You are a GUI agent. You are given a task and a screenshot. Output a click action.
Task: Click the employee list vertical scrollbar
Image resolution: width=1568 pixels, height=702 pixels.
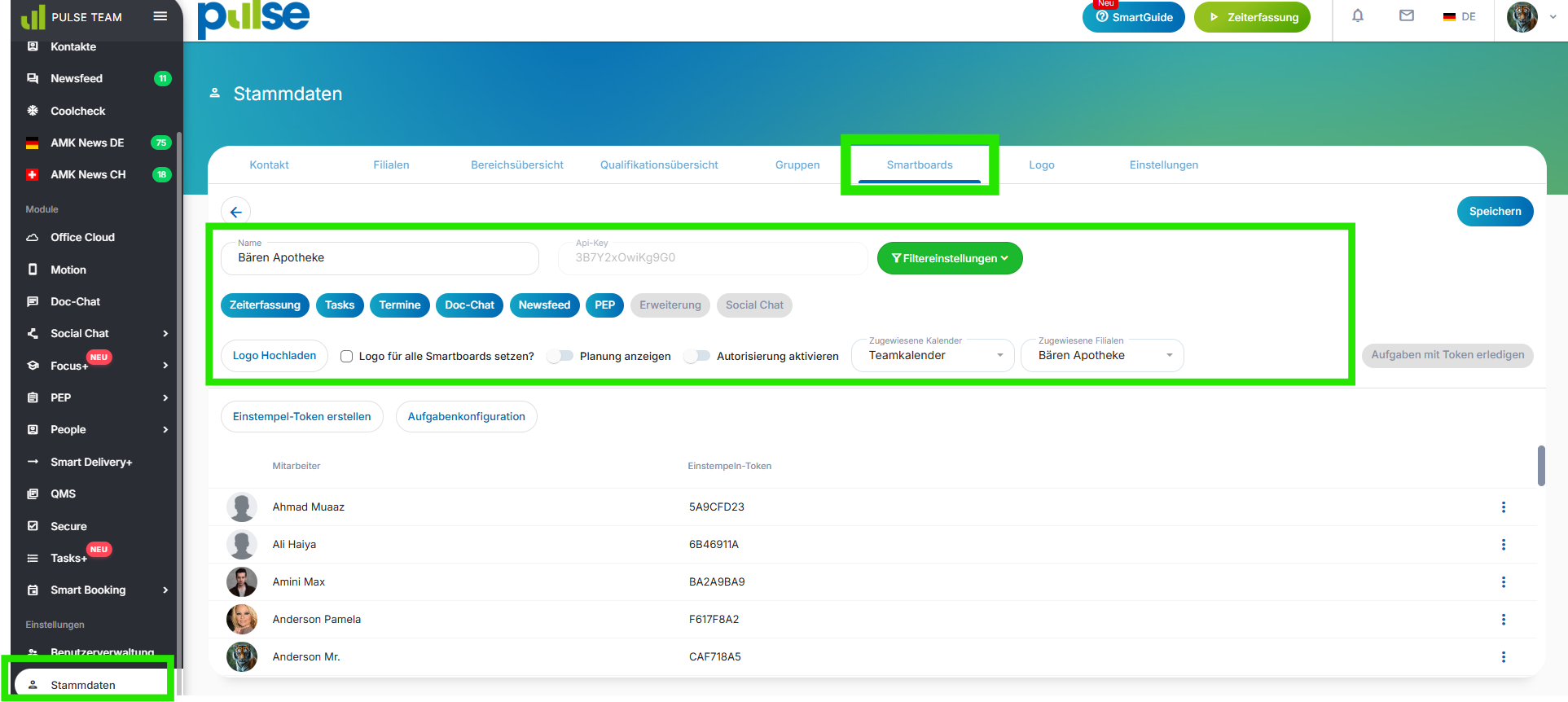[1541, 466]
